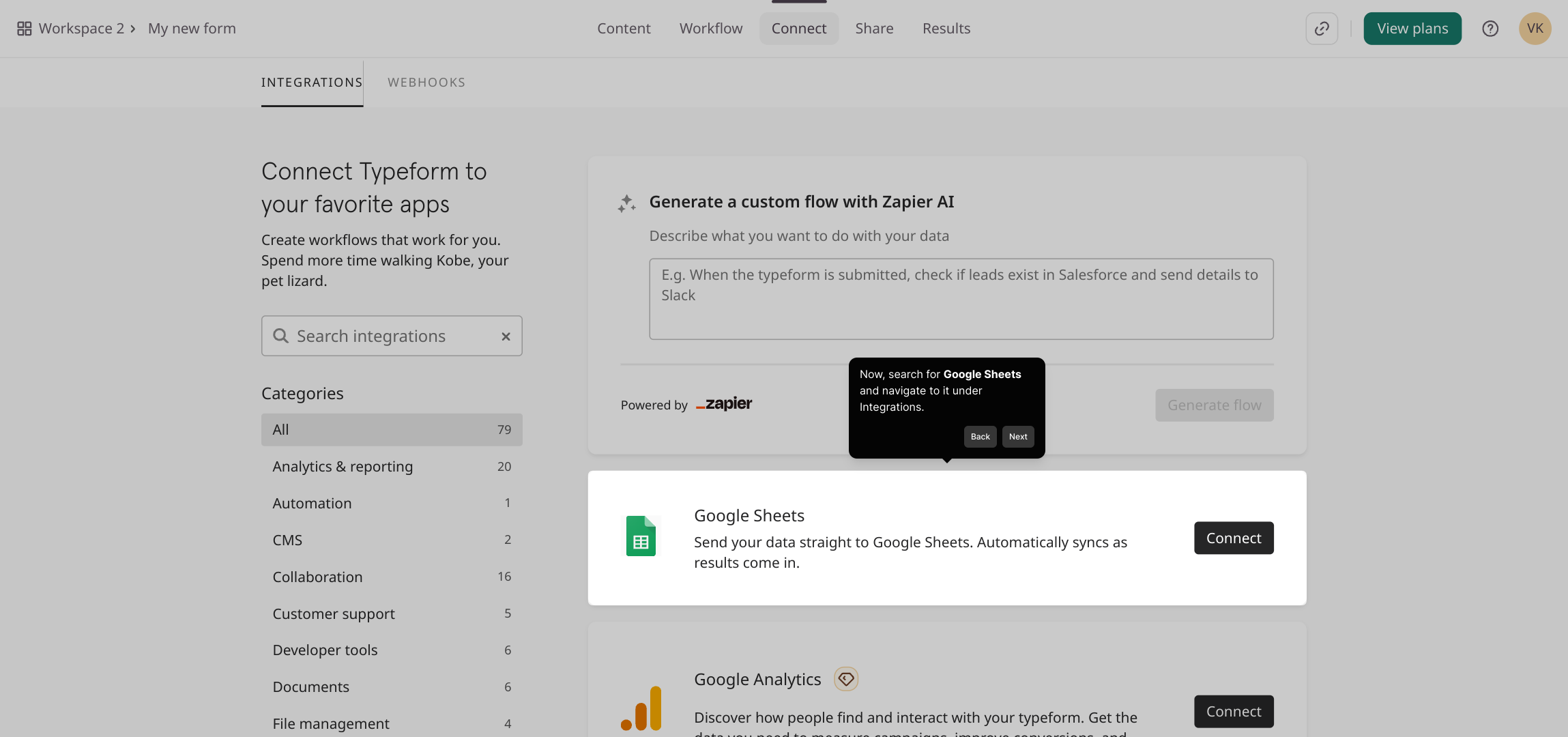This screenshot has height=737, width=1568.
Task: Connect the Google Sheets integration
Action: point(1234,538)
